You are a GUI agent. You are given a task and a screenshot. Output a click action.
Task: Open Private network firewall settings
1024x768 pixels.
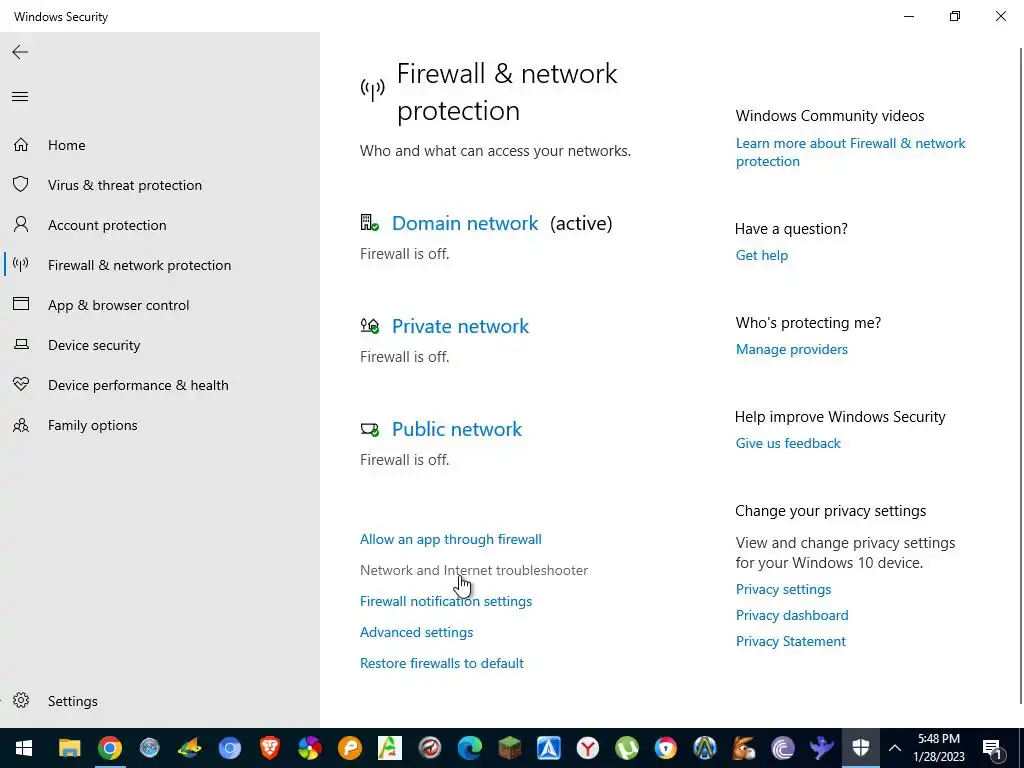(460, 326)
